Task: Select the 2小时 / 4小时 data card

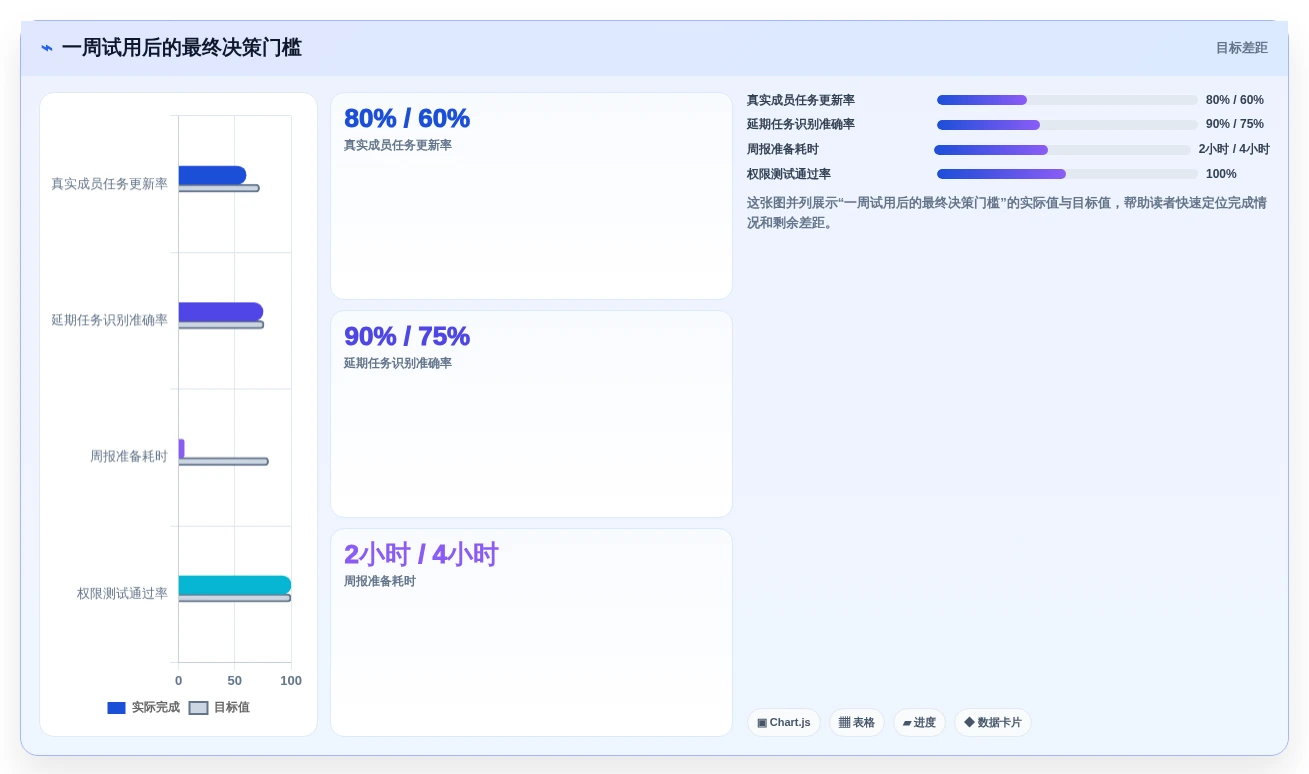Action: [x=531, y=632]
